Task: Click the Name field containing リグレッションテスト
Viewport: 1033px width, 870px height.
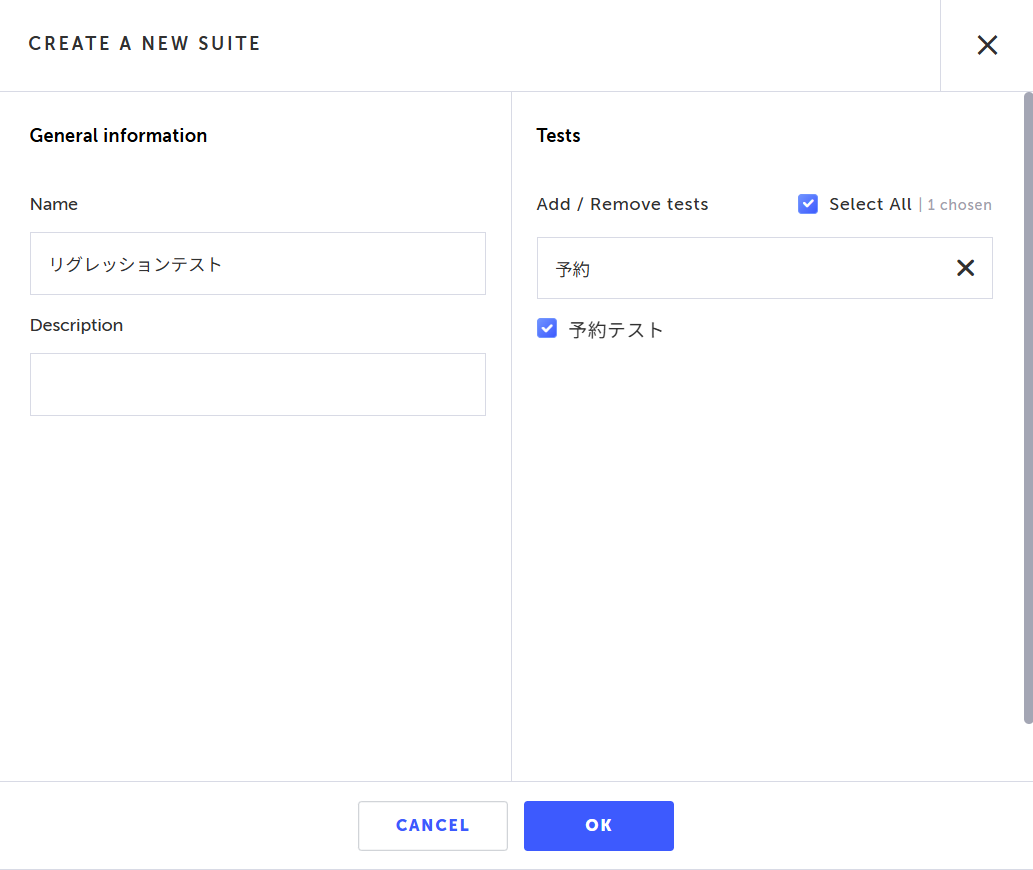Action: (x=258, y=263)
